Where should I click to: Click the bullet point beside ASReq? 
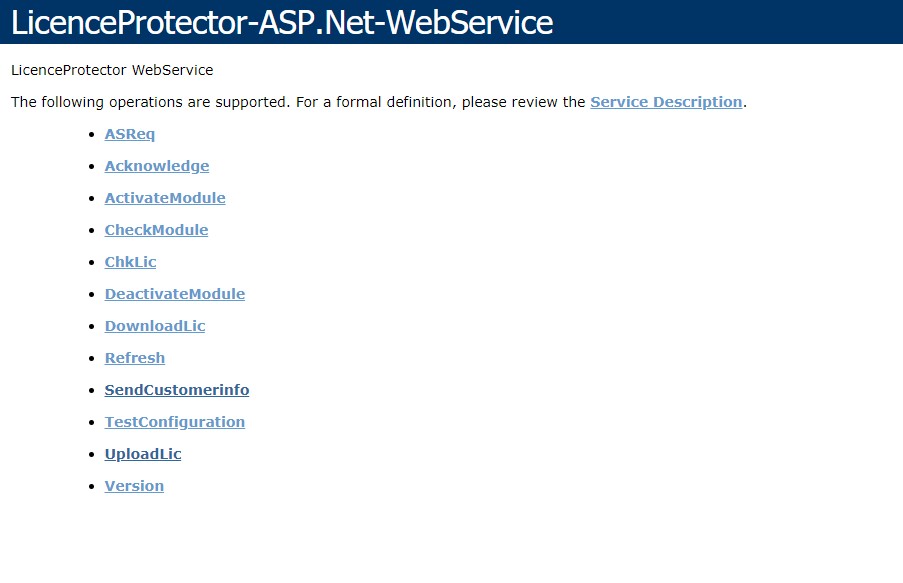point(93,134)
